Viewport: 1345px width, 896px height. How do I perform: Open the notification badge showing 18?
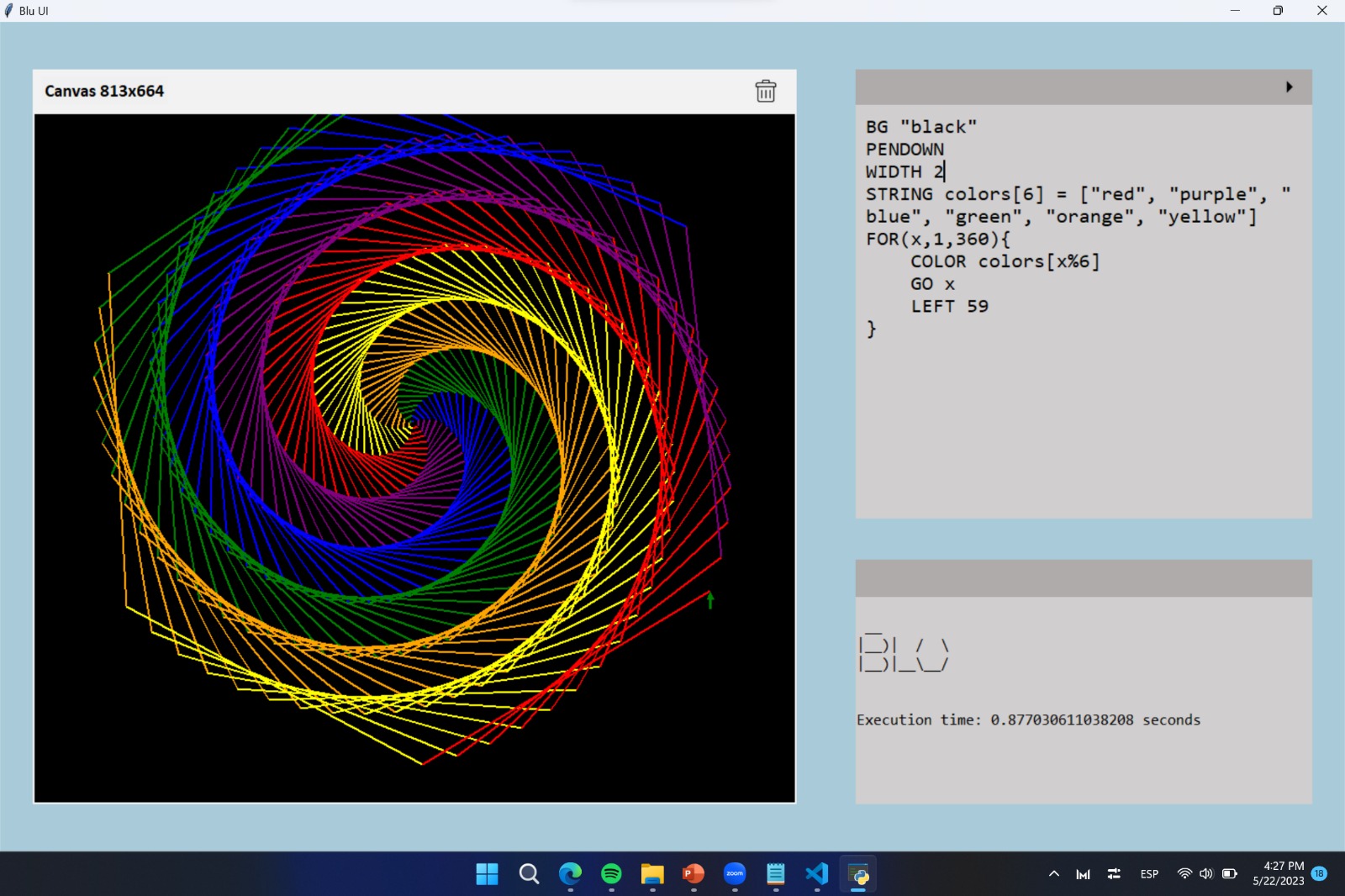coord(1319,873)
